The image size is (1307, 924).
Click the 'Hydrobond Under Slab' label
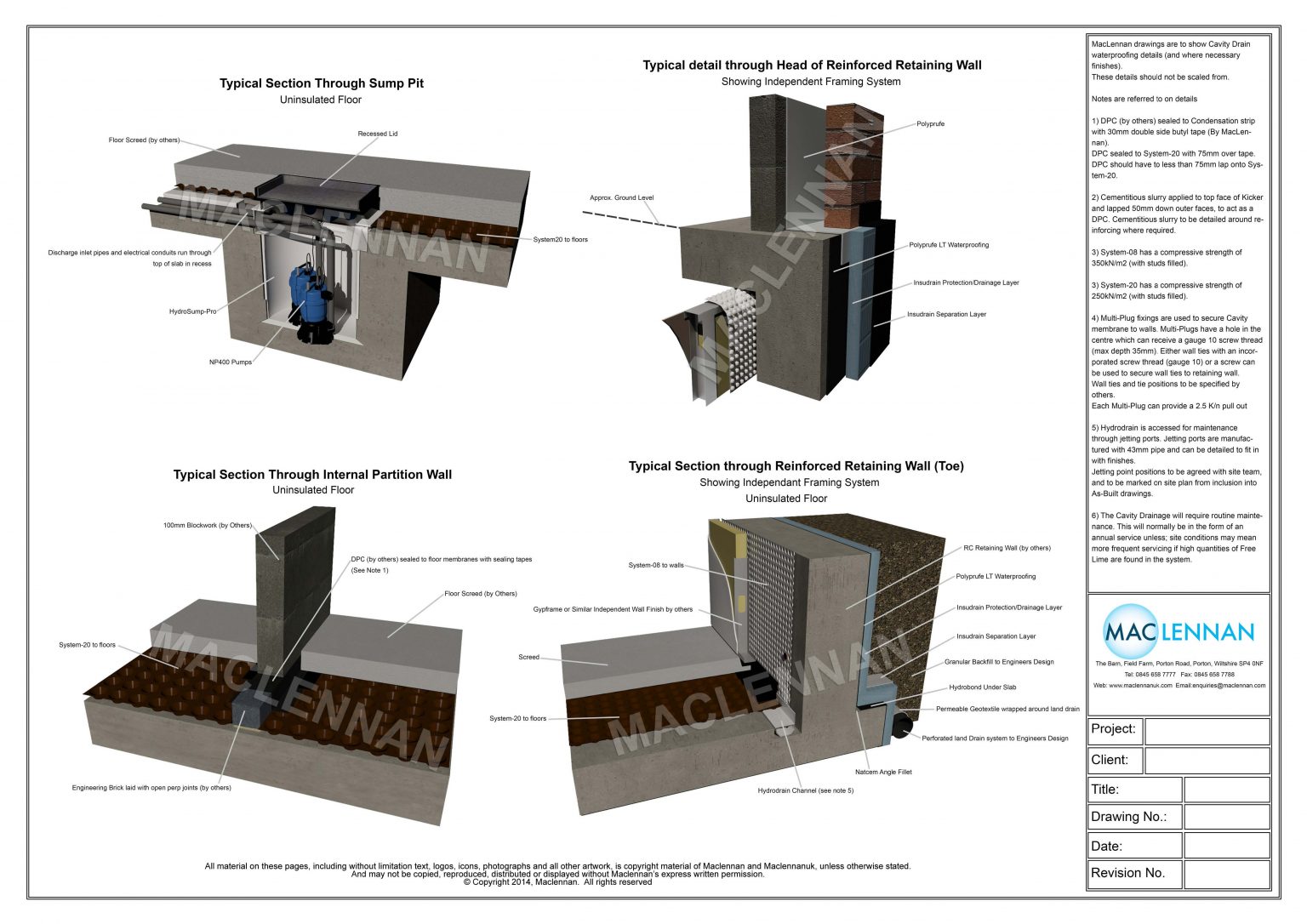coord(982,687)
